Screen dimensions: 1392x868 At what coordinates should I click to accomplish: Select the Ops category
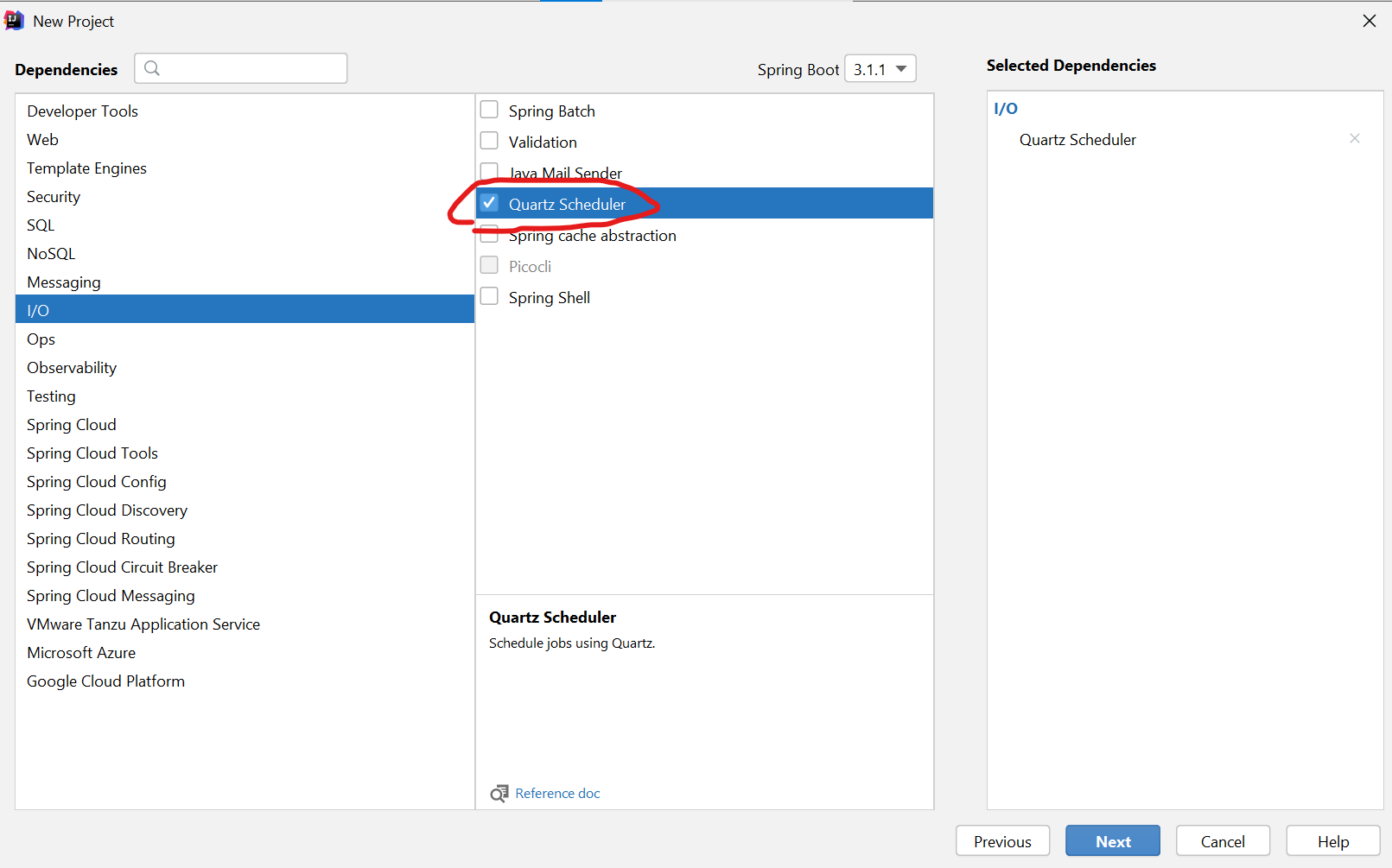pos(245,339)
